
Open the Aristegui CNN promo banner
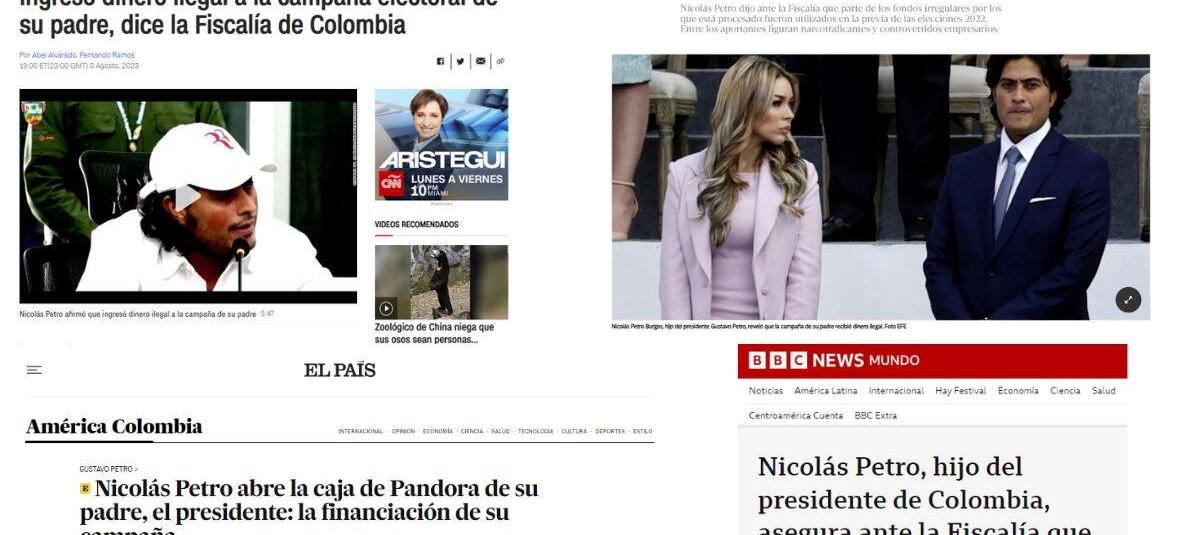441,145
